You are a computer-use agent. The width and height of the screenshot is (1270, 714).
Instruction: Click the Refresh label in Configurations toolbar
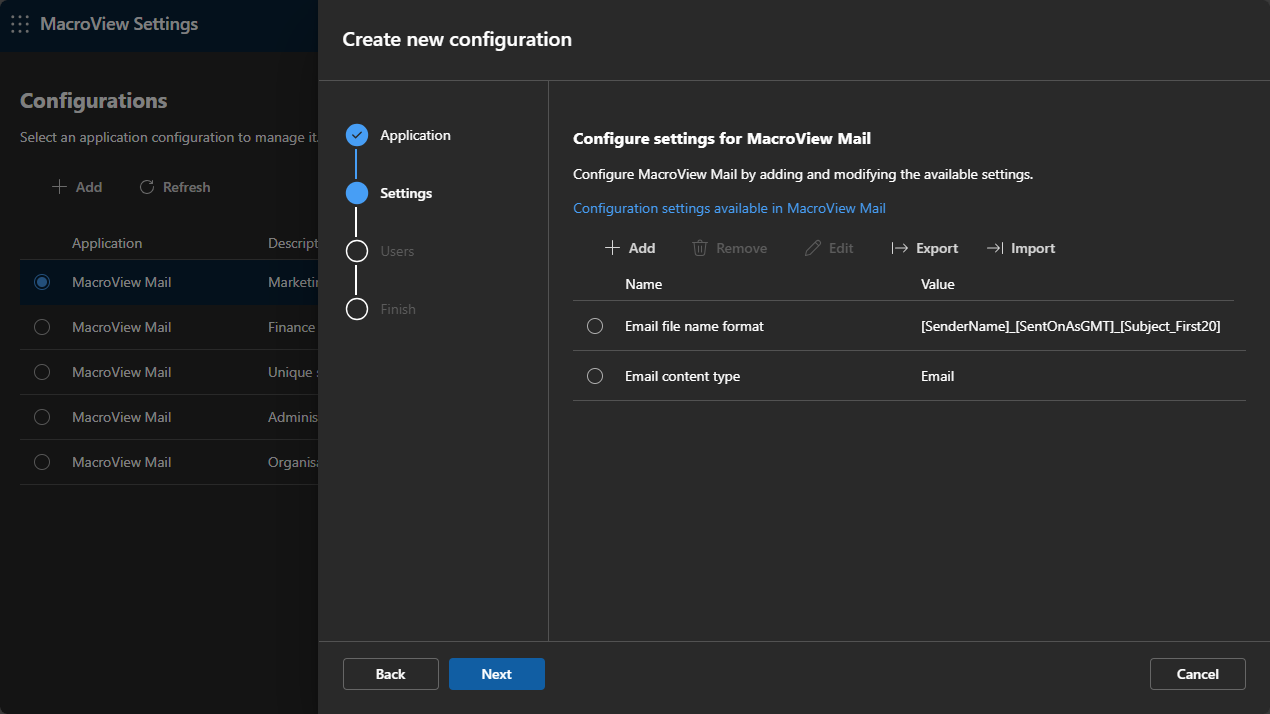tap(186, 187)
